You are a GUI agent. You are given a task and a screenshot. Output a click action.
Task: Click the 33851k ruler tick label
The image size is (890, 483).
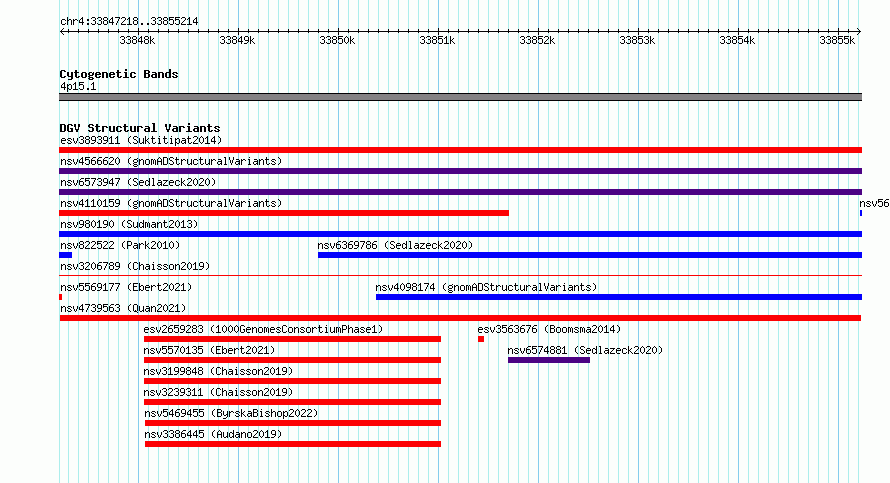436,40
